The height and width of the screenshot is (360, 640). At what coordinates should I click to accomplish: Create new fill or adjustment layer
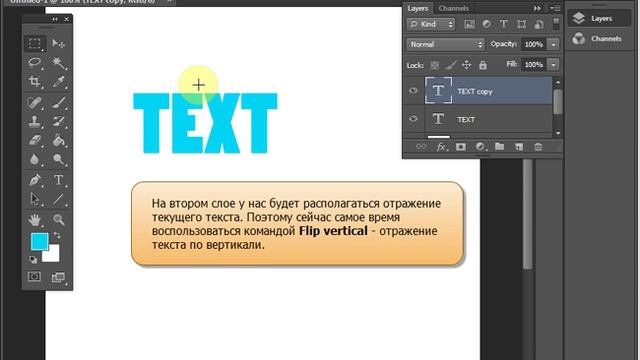[x=480, y=147]
